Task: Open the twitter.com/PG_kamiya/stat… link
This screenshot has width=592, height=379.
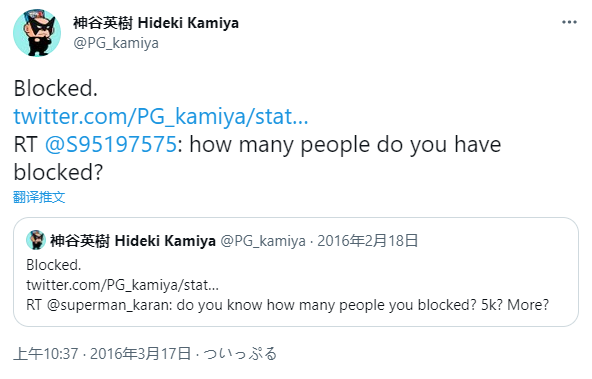Action: (x=161, y=117)
